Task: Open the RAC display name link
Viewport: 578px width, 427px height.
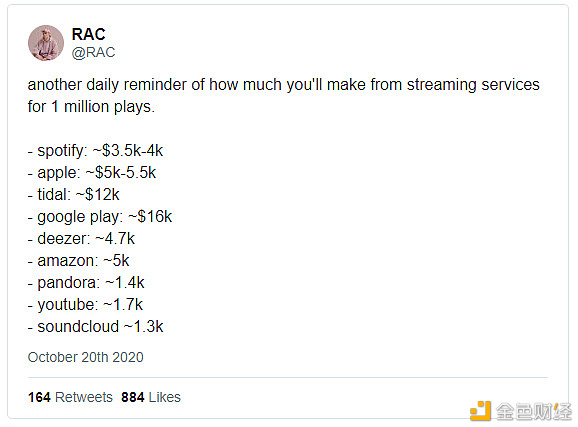Action: pyautogui.click(x=88, y=34)
